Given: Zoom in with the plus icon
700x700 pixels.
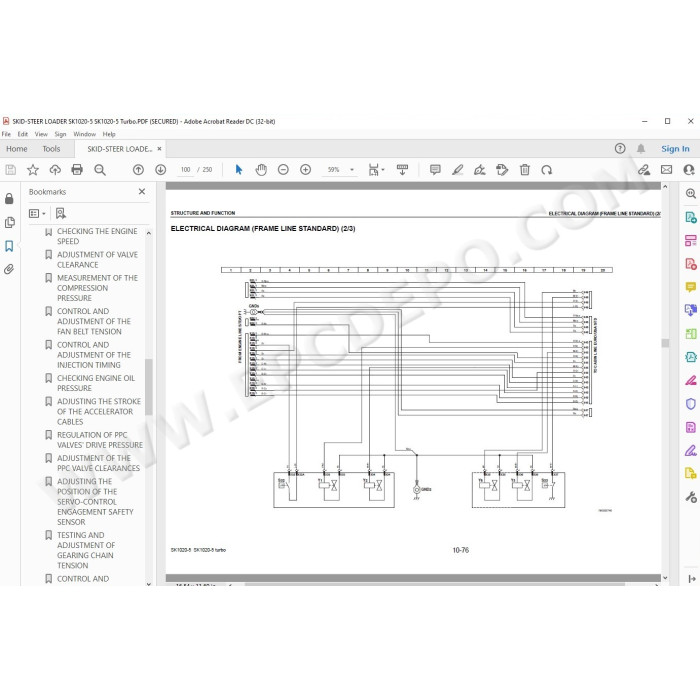Looking at the screenshot, I should (x=305, y=170).
